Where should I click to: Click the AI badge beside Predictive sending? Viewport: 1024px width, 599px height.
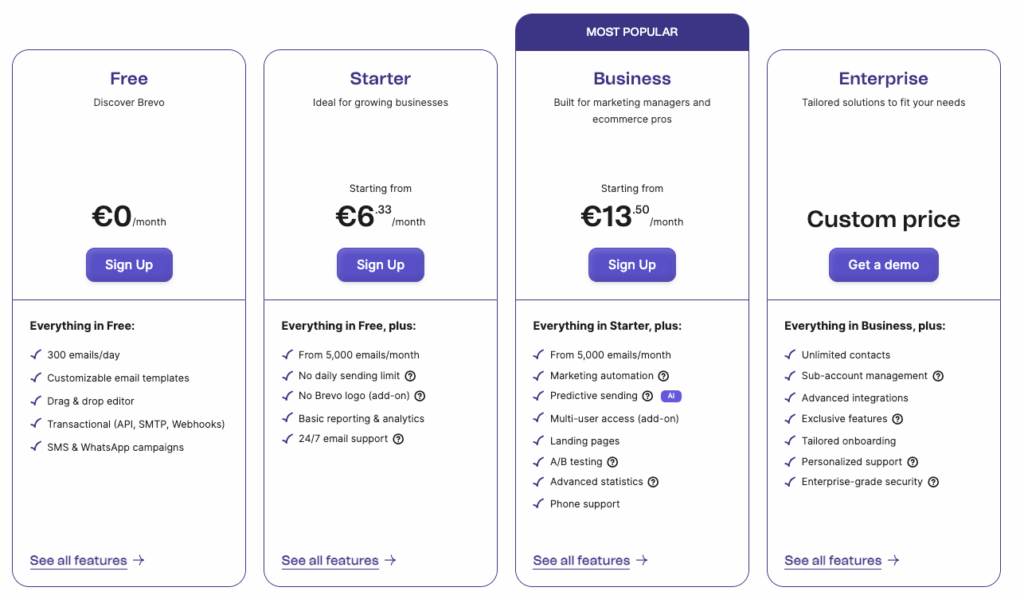point(671,397)
